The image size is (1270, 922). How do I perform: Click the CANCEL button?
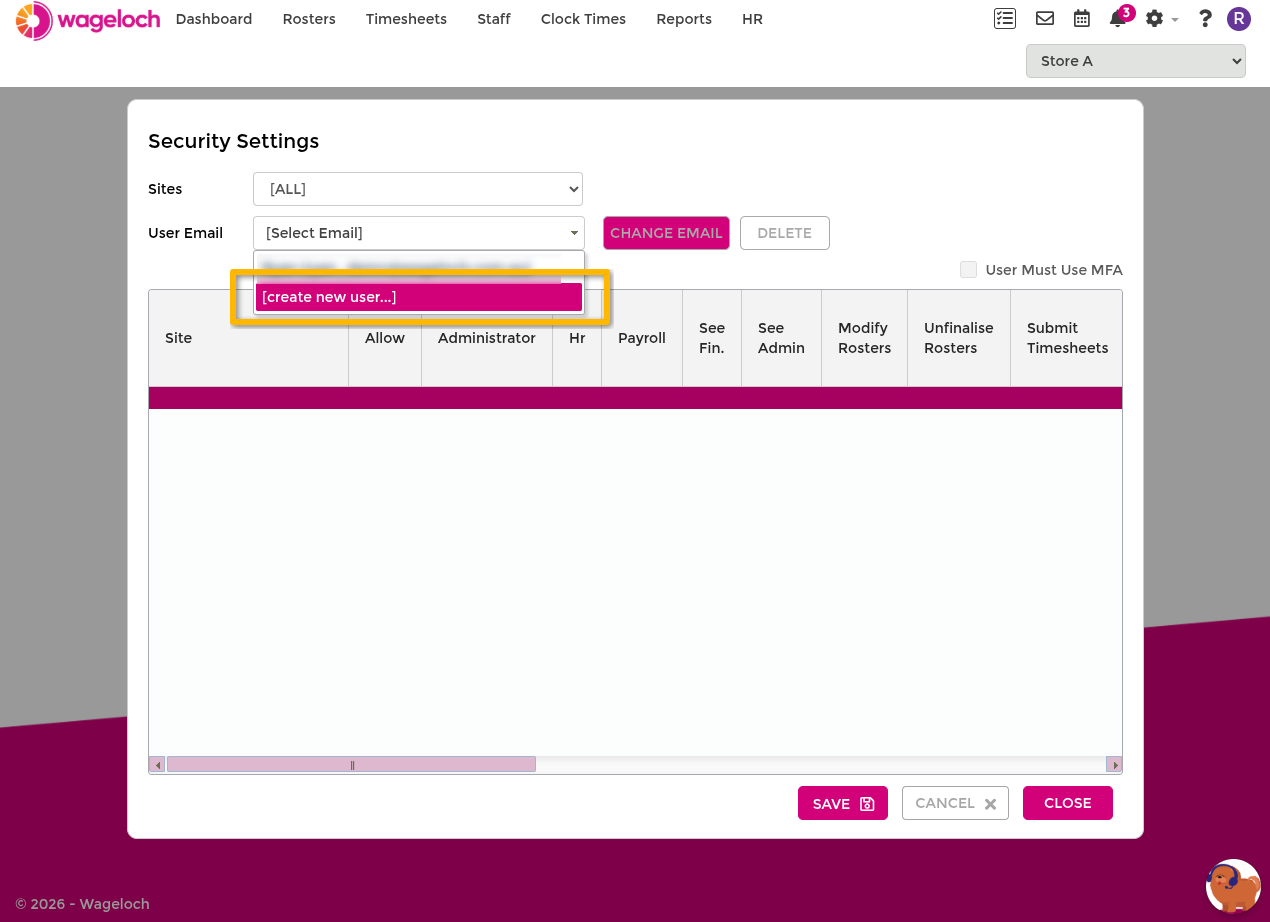(955, 803)
